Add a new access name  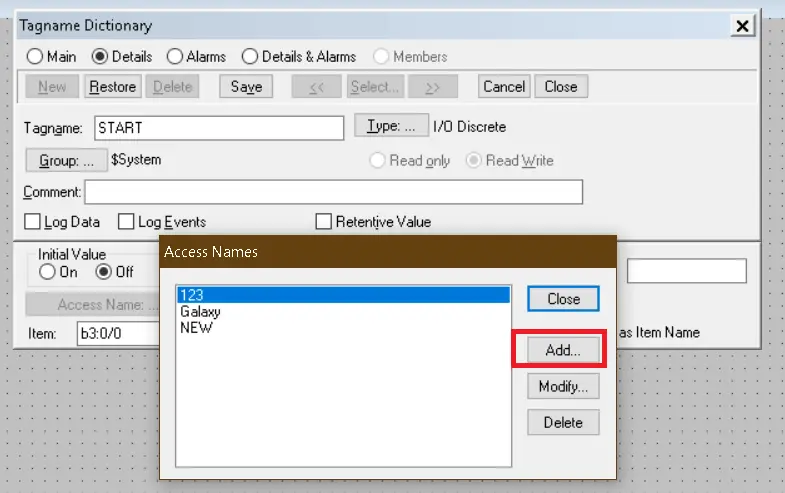pyautogui.click(x=563, y=350)
